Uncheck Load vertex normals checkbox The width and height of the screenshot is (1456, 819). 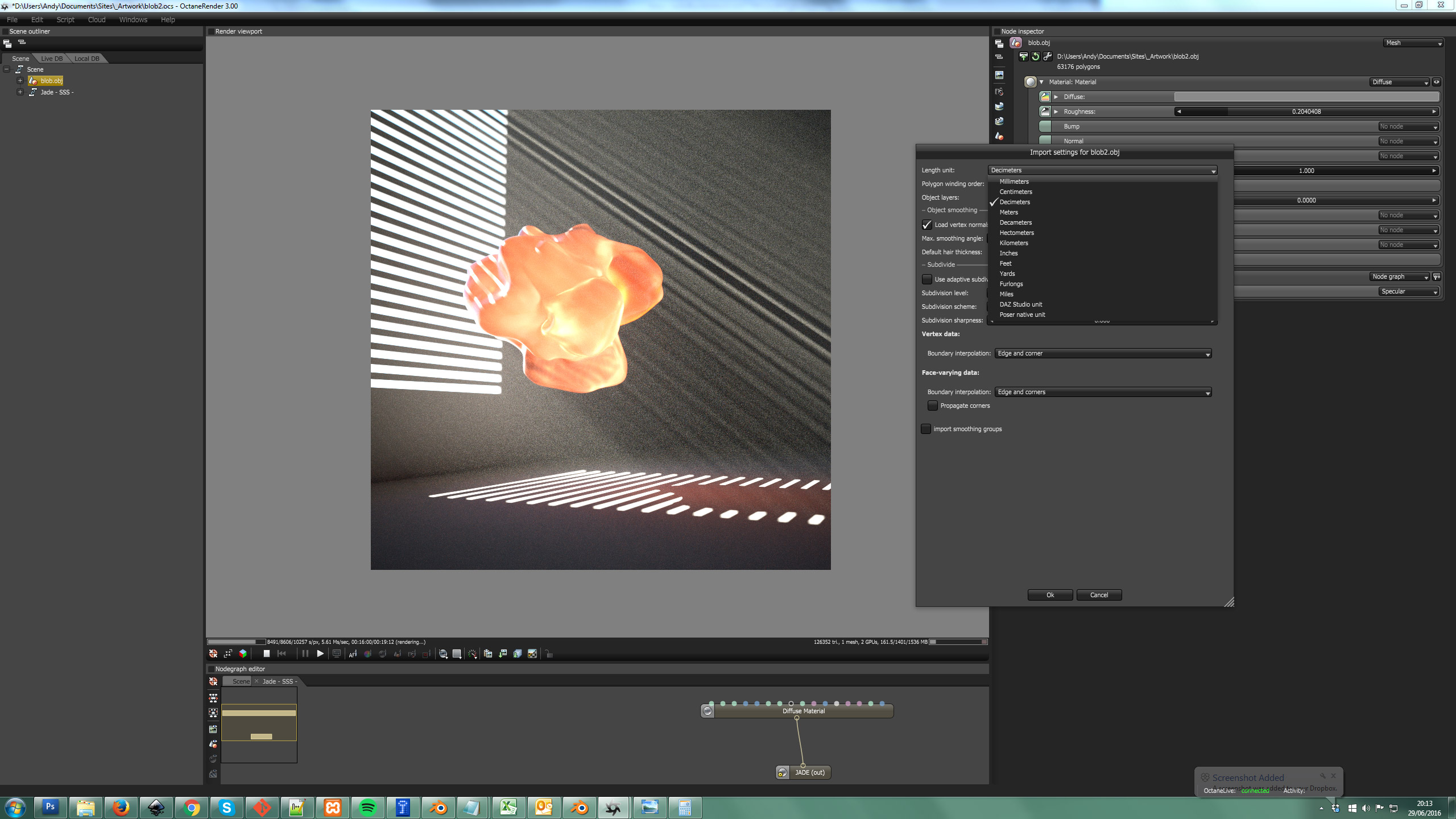tap(927, 225)
